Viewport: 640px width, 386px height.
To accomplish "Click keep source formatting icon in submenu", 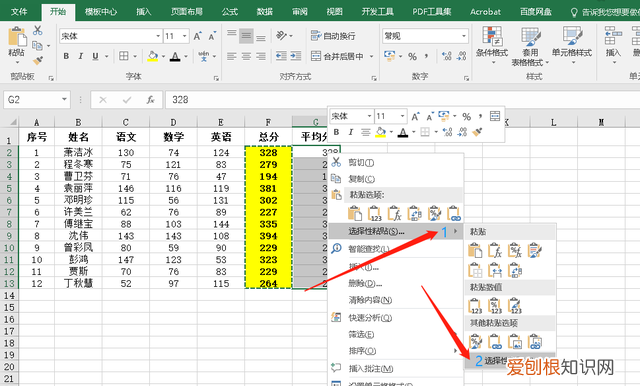I will tap(535, 251).
